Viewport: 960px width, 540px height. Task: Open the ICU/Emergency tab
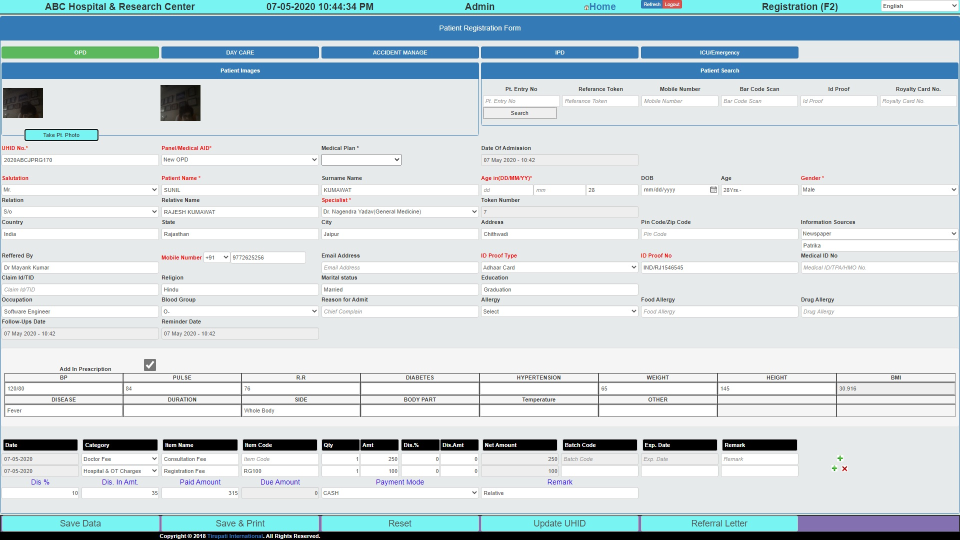click(719, 53)
